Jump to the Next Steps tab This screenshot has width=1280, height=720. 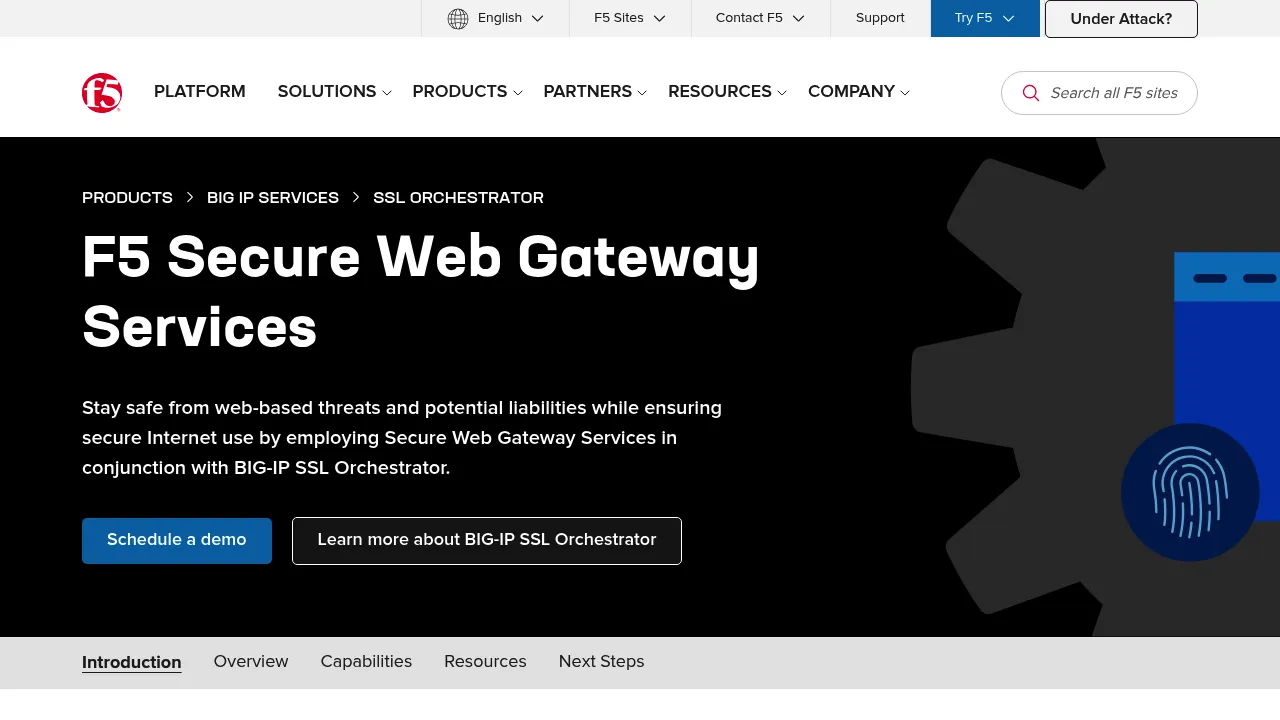coord(602,662)
